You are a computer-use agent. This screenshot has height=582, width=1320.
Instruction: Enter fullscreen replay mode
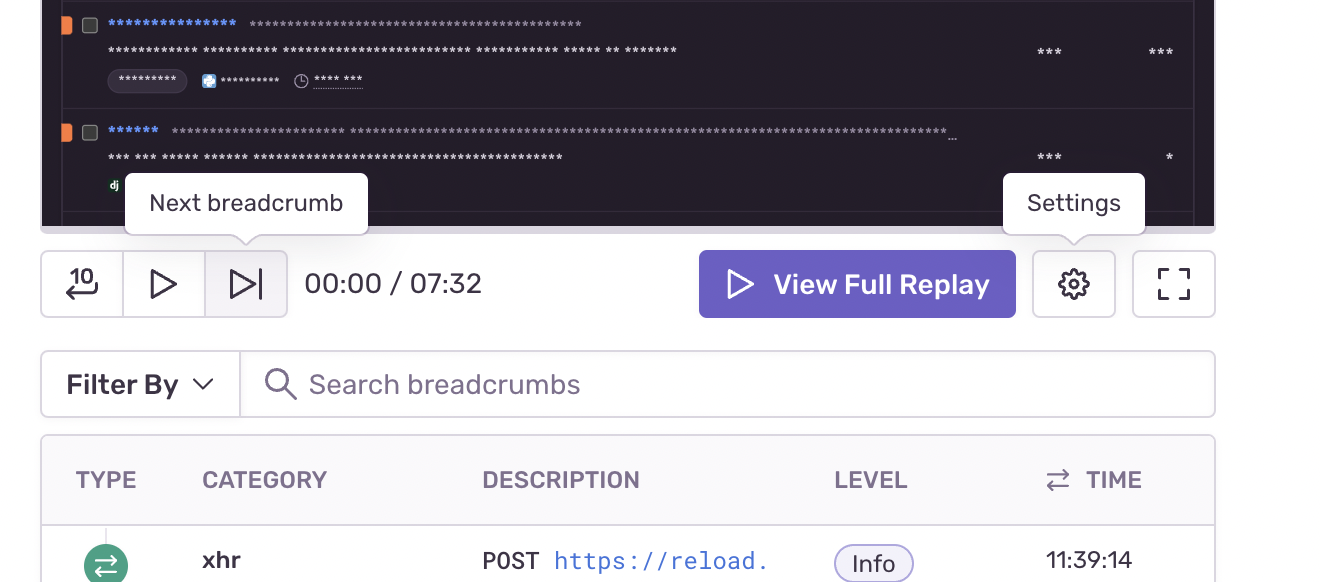point(1173,284)
